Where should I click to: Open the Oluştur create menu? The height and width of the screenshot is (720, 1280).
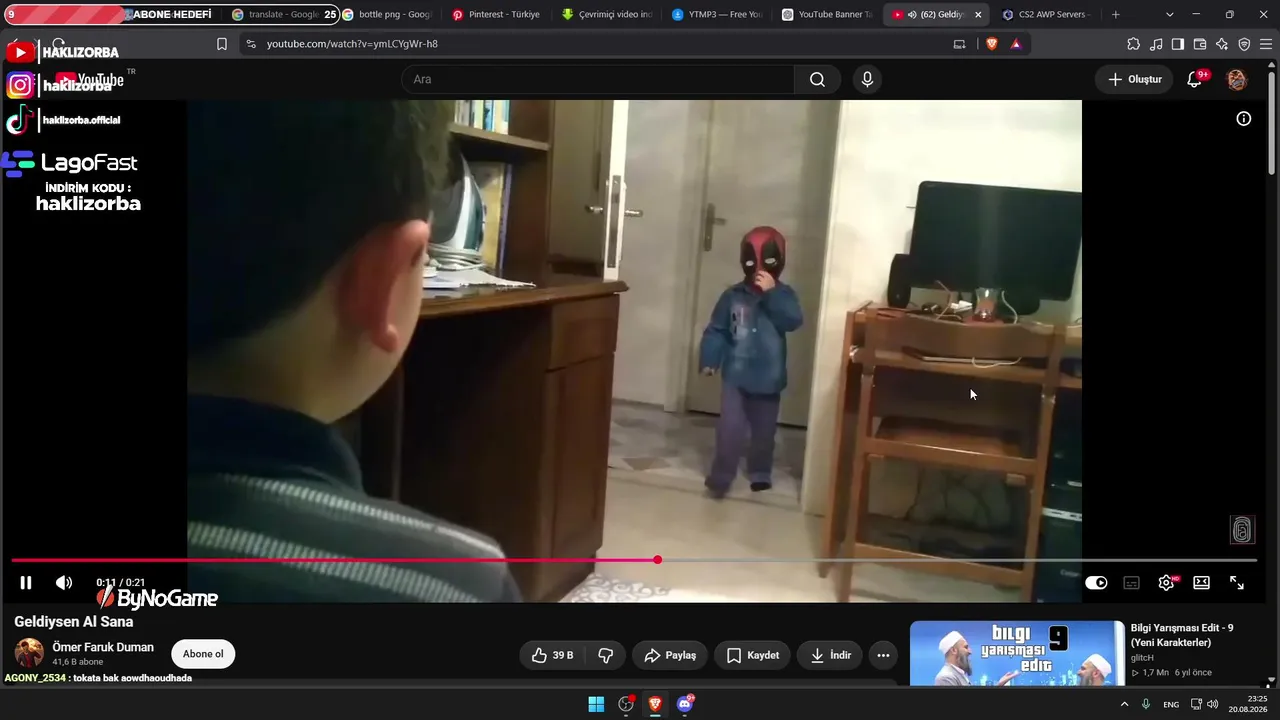click(1135, 79)
